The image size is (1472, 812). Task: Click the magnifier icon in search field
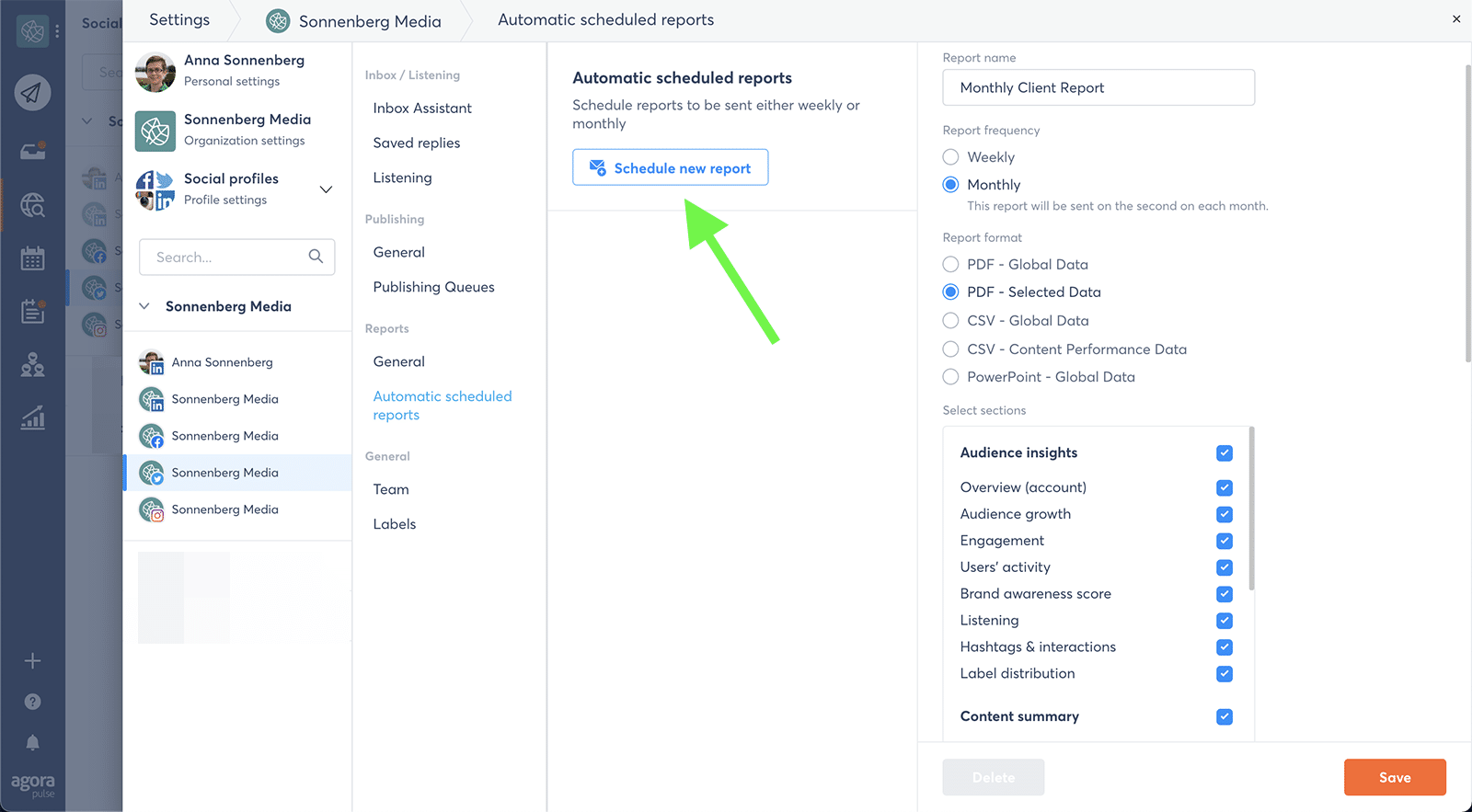(x=316, y=257)
